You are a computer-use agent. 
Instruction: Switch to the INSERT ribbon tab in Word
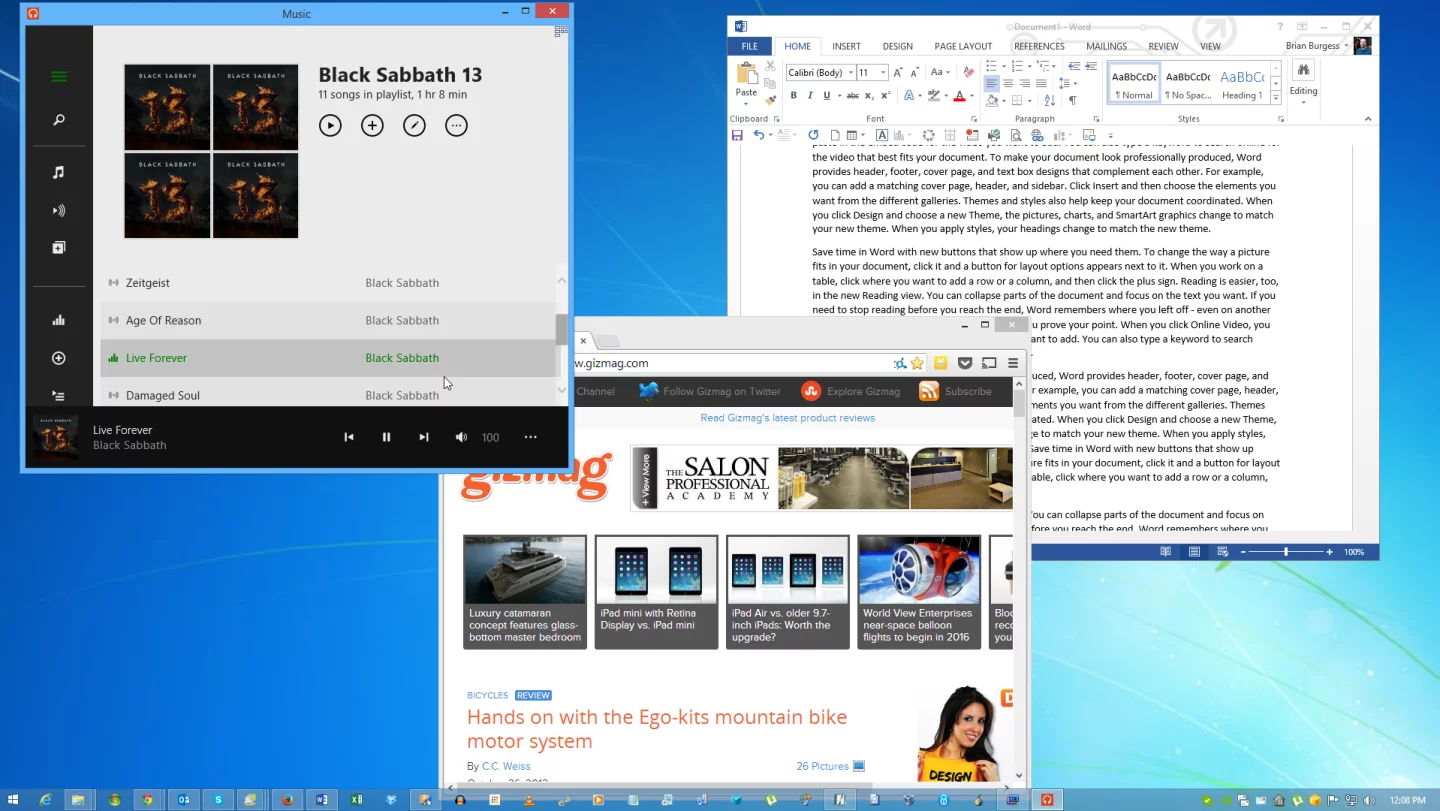[846, 46]
